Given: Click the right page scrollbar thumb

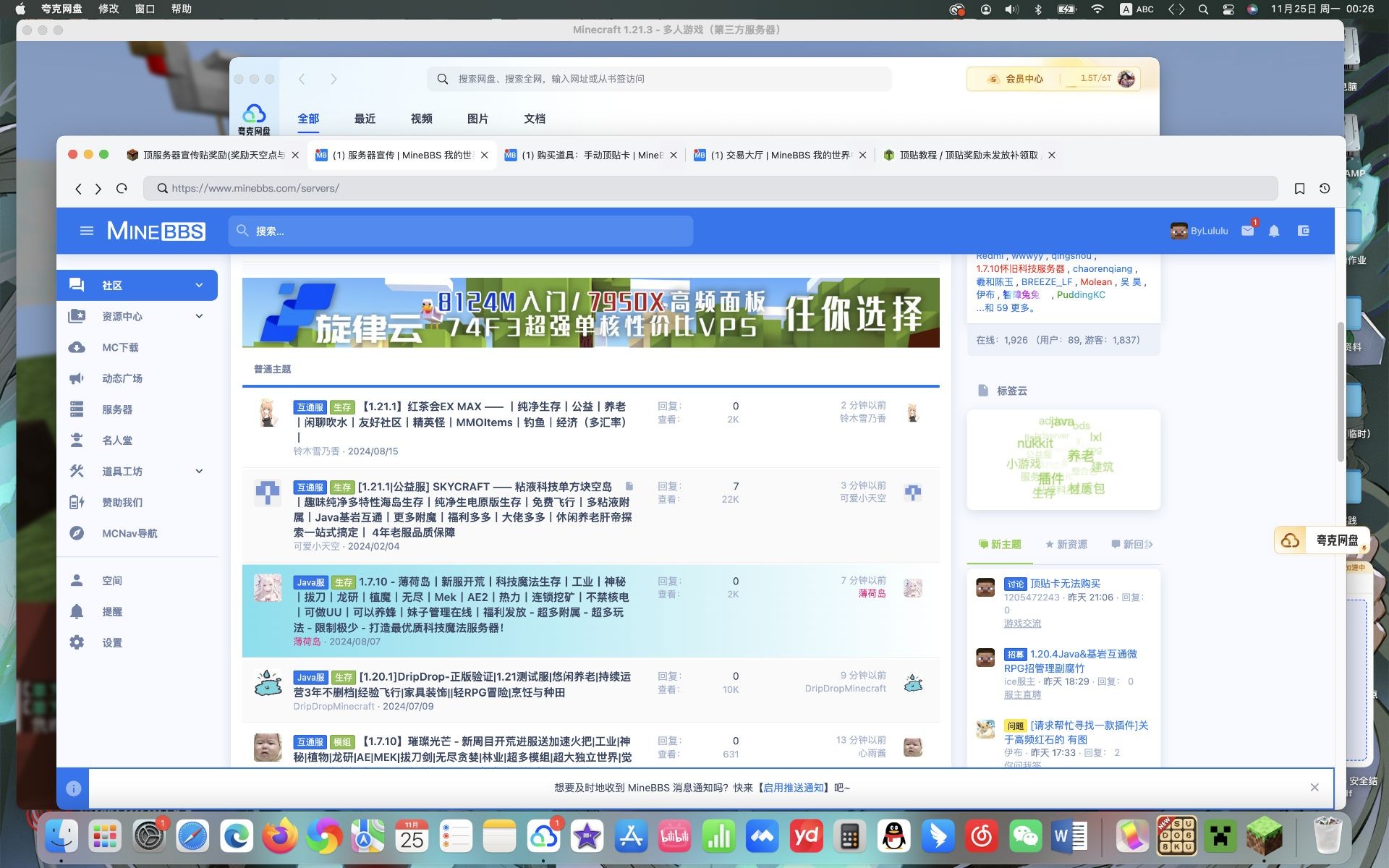Looking at the screenshot, I should click(x=1340, y=392).
